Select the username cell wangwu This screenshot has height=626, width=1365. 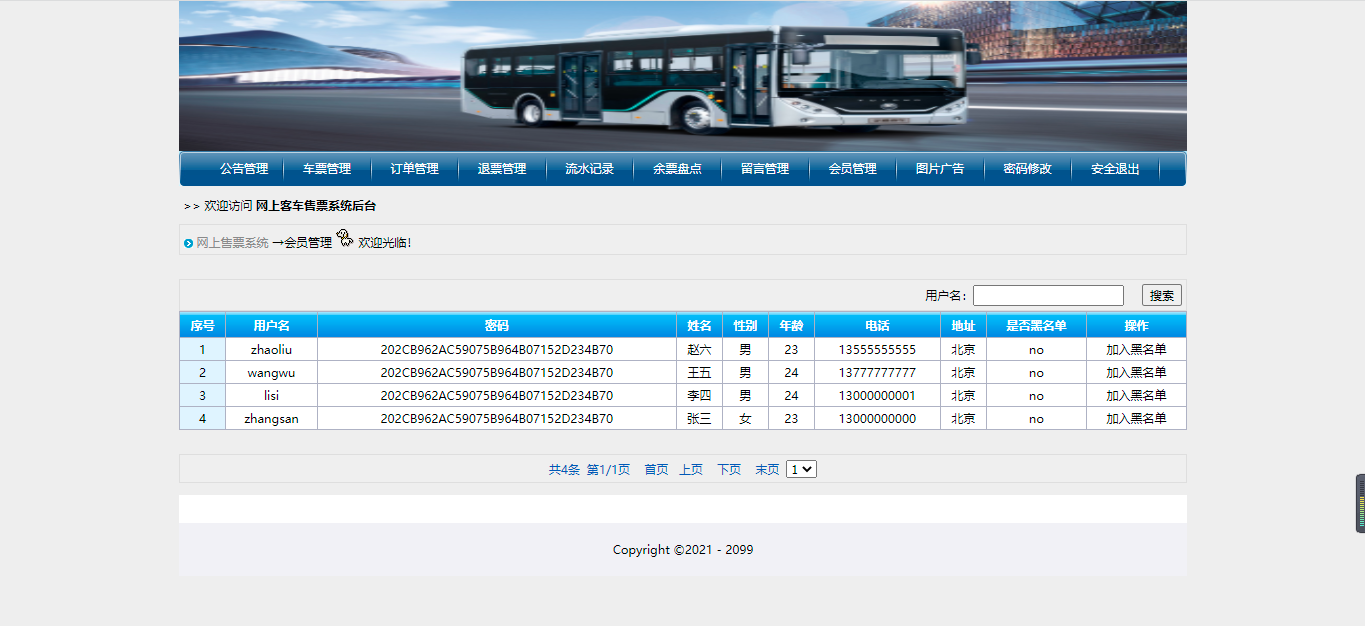click(x=271, y=373)
